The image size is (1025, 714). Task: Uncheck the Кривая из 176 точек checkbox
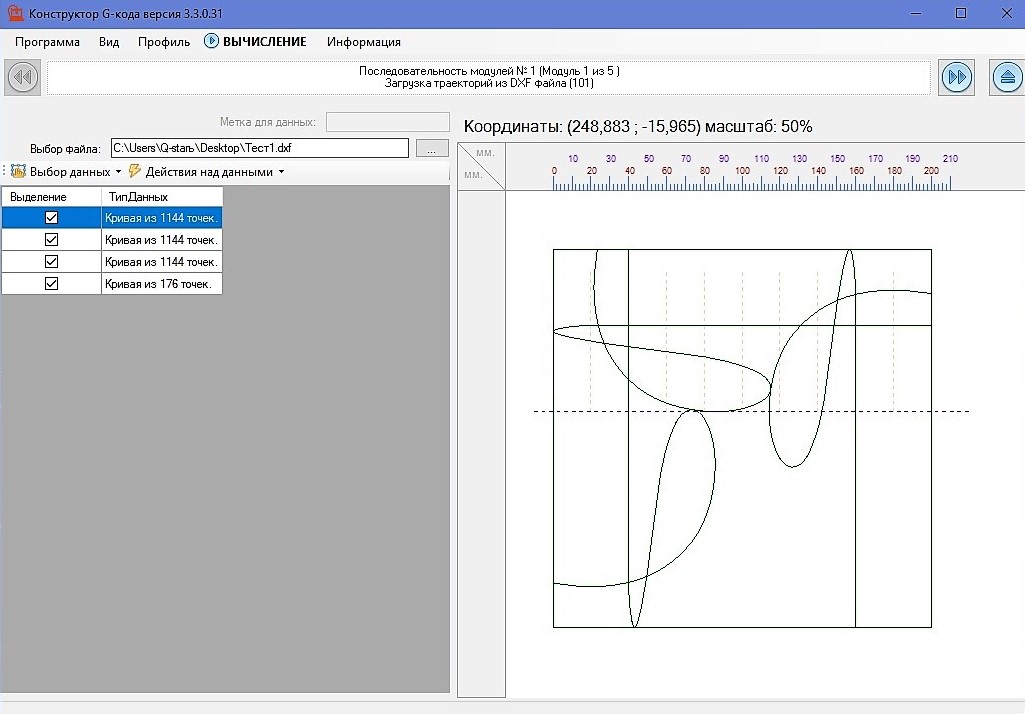pos(51,283)
